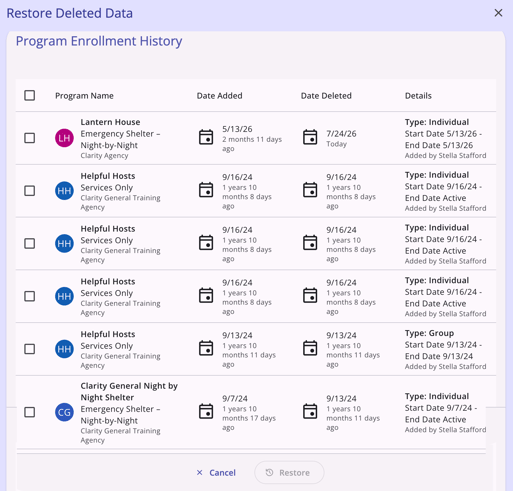
Task: Click the Date Added column header
Action: click(219, 96)
